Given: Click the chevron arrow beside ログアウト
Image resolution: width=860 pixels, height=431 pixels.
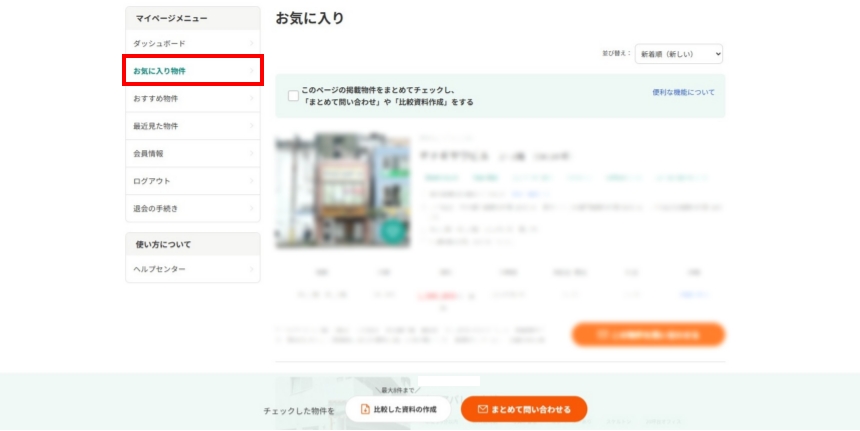Looking at the screenshot, I should click(251, 181).
